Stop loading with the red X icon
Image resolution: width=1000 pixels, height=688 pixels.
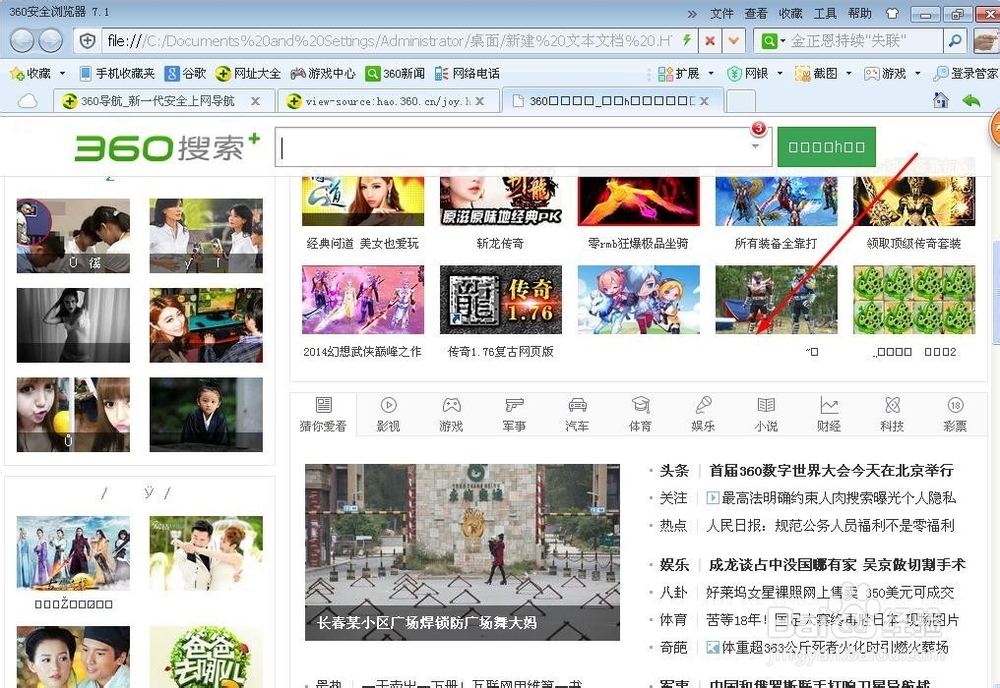tap(710, 41)
